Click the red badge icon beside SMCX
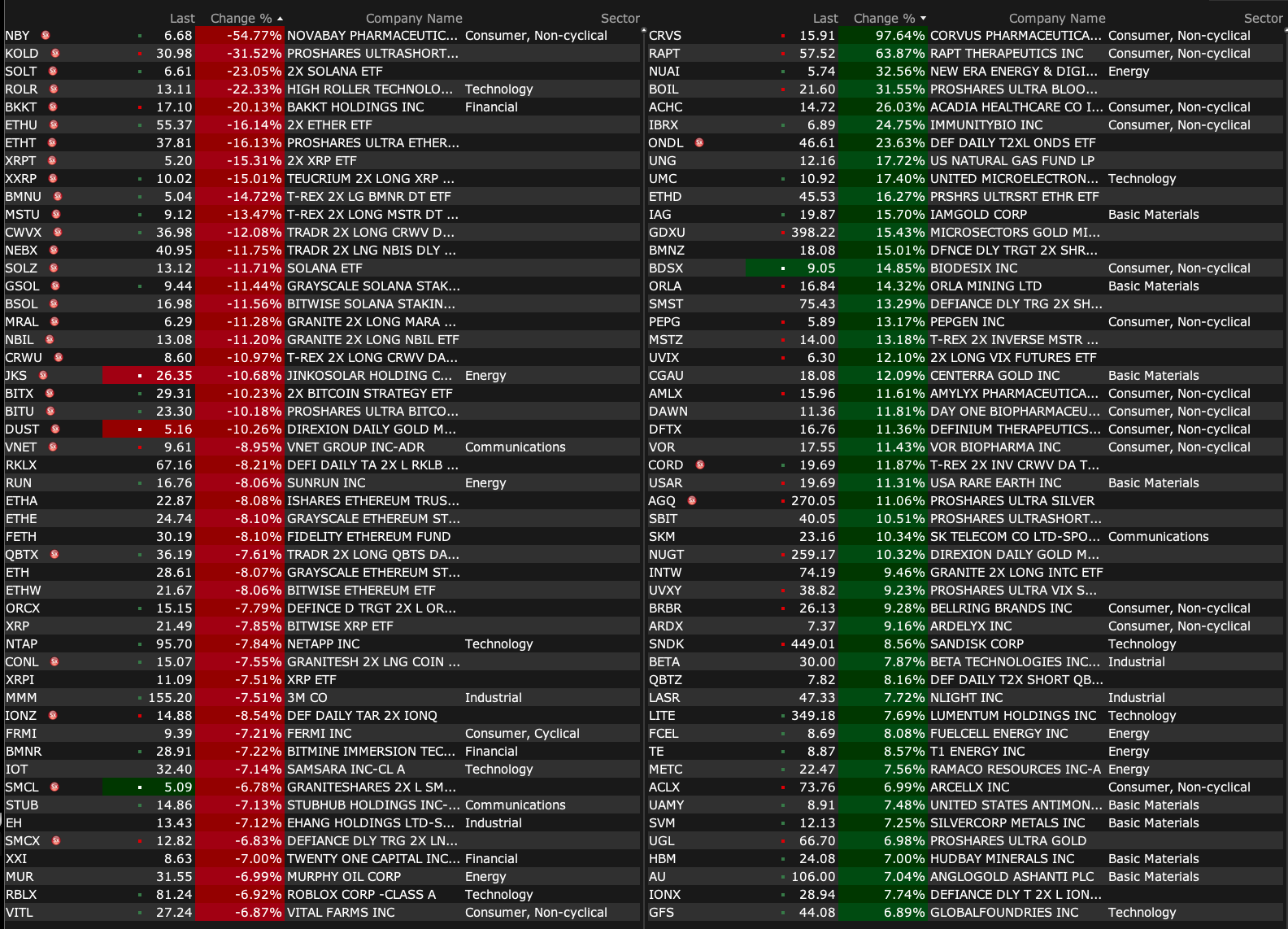 point(56,840)
